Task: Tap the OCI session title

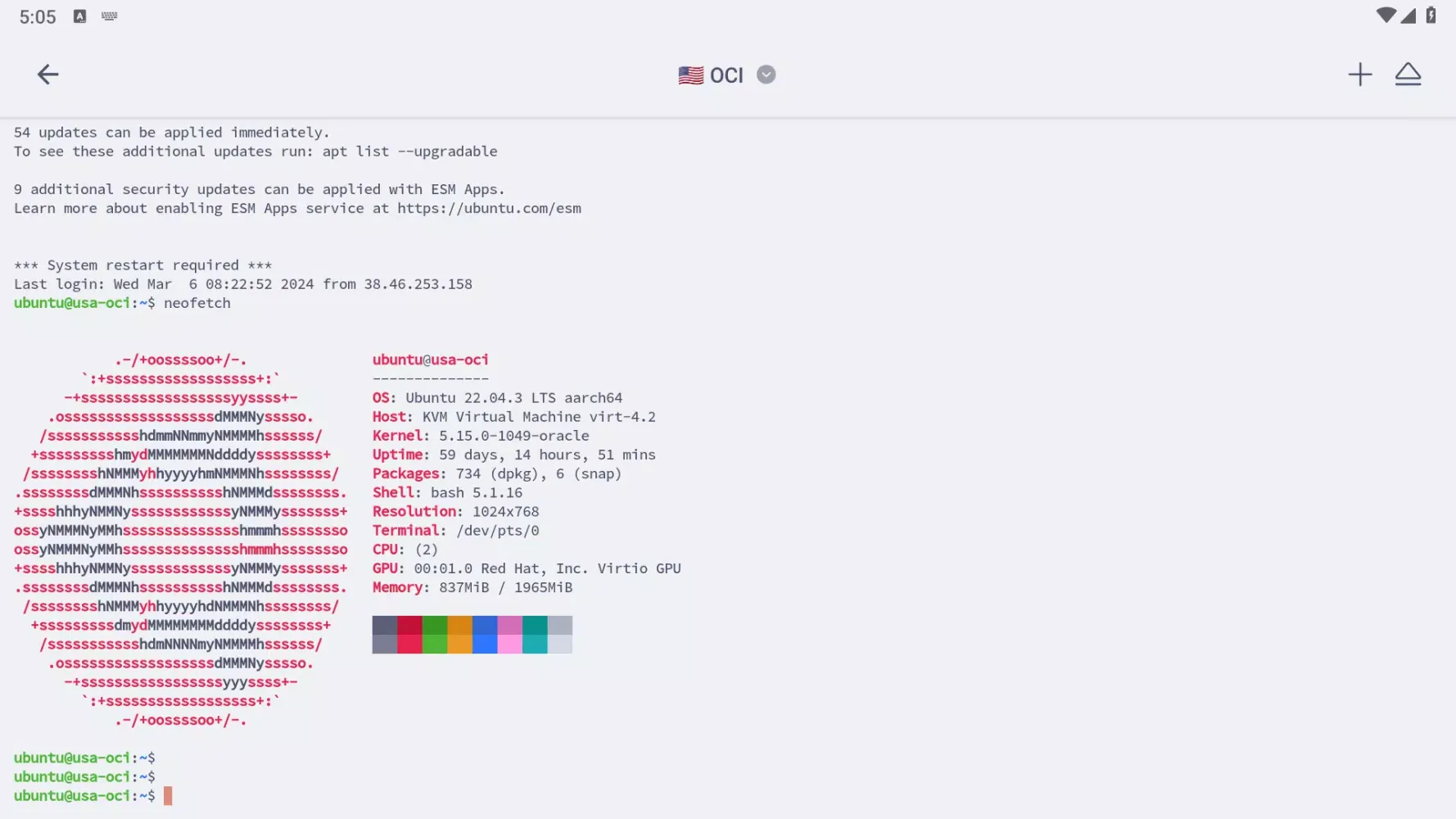Action: coord(726,75)
